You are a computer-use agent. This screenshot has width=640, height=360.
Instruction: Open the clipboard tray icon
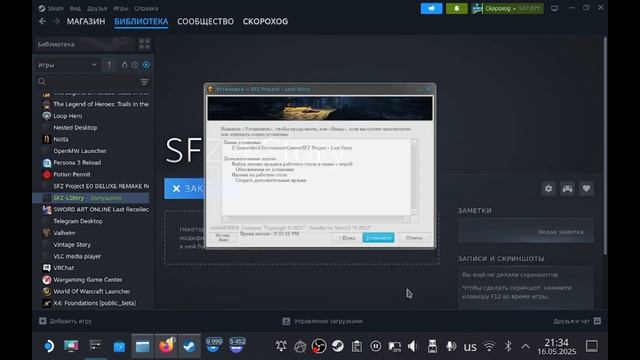(357, 347)
